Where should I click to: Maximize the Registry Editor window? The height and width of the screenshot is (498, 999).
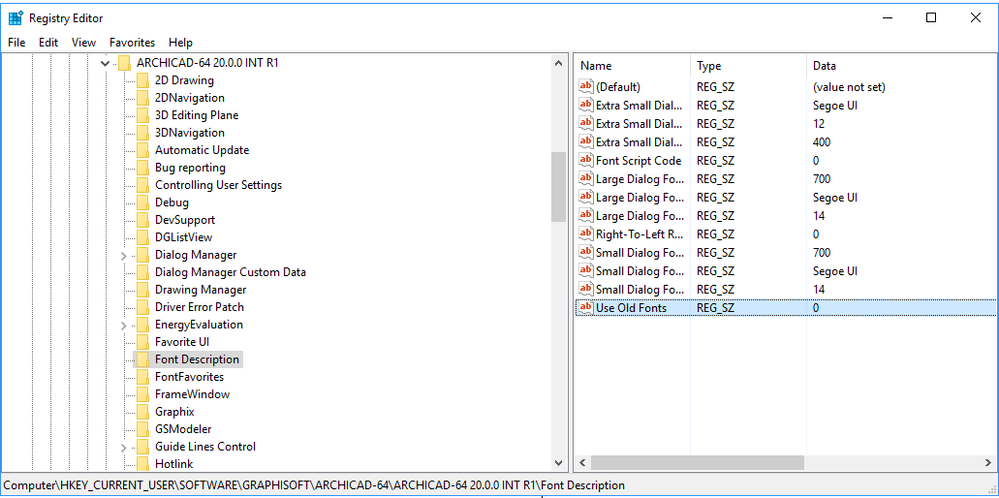(931, 18)
